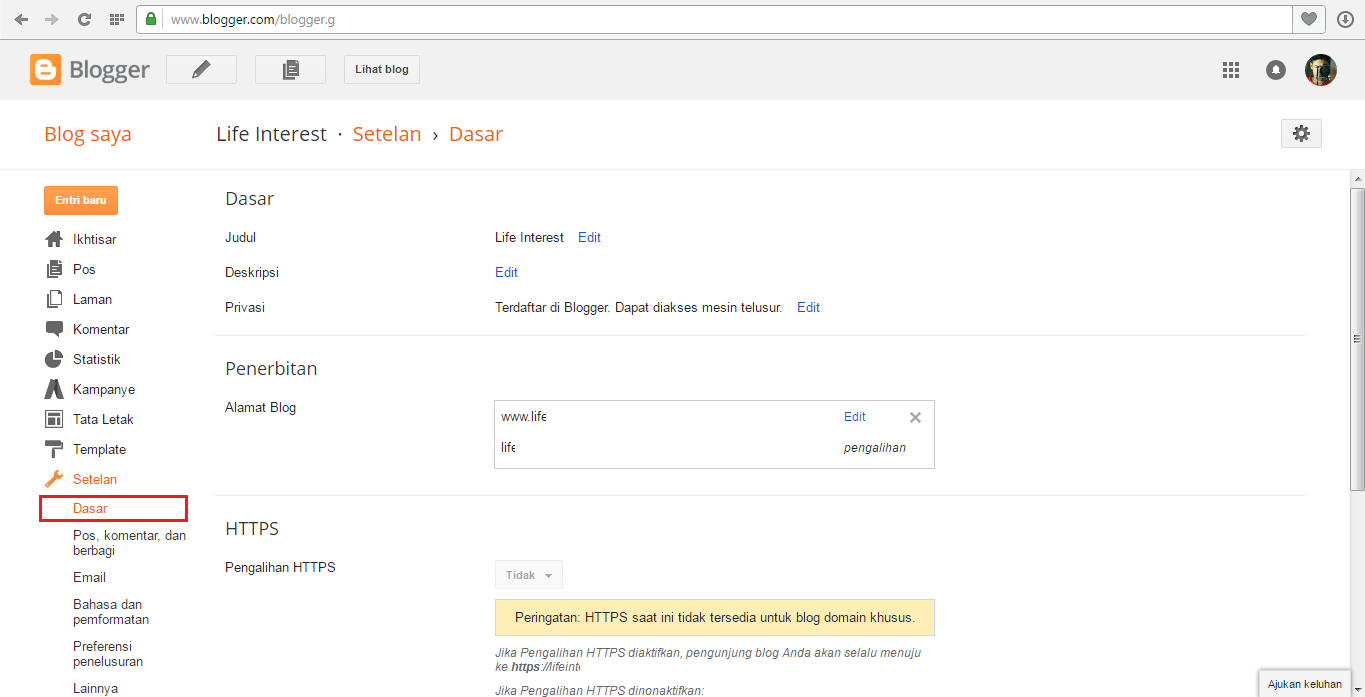This screenshot has width=1365, height=697.
Task: Click the Entri baru button
Action: click(81, 200)
